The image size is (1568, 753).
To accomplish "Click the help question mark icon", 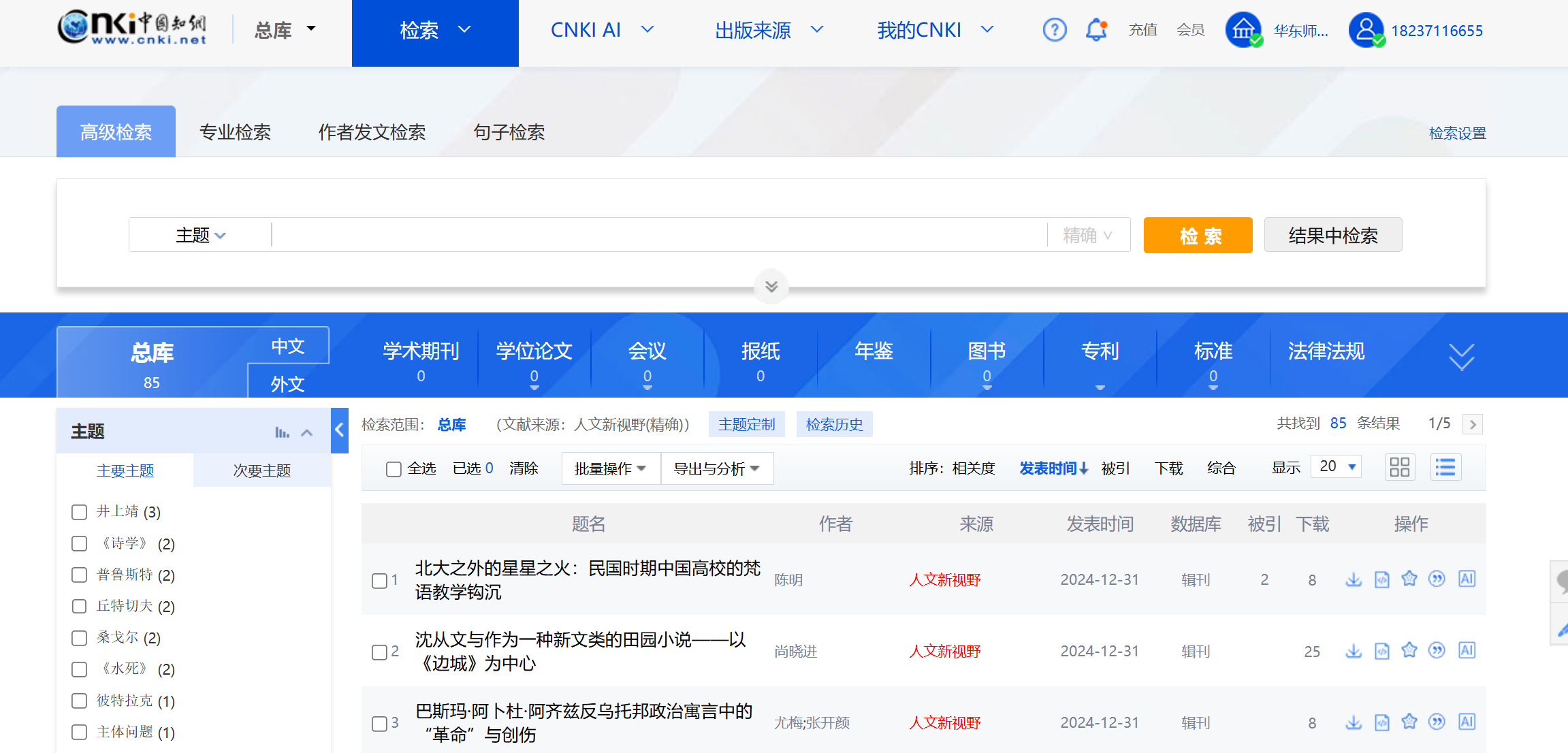I will point(1054,30).
